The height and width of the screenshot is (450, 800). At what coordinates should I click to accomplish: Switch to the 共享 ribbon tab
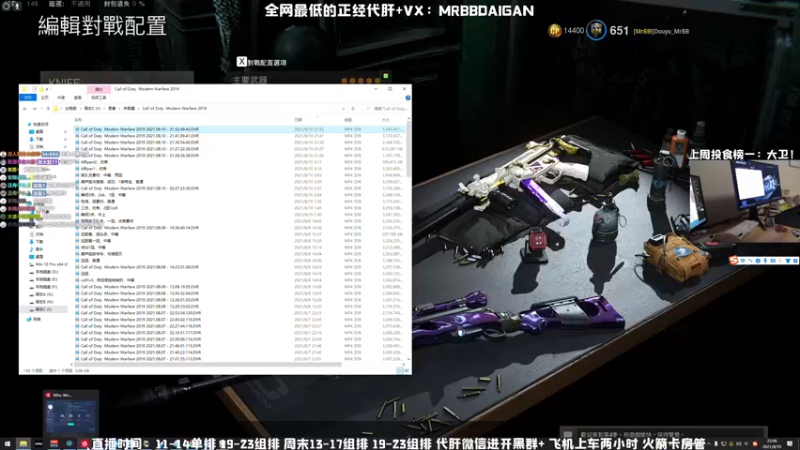pos(61,97)
